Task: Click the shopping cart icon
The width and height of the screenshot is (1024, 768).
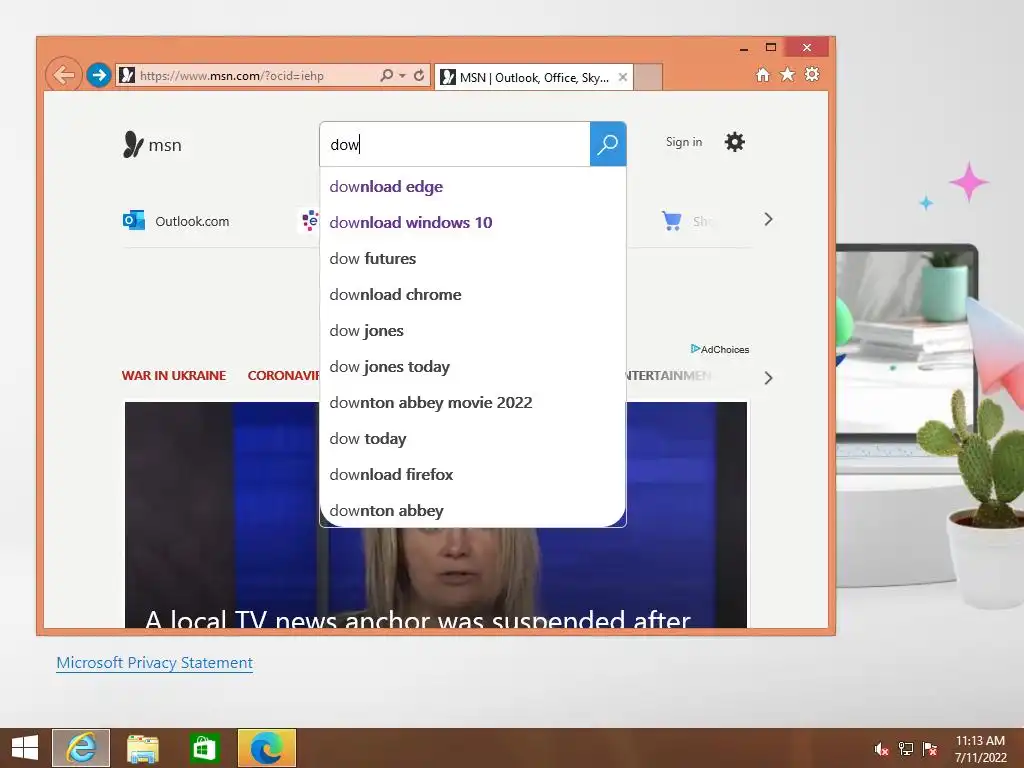Action: [671, 221]
